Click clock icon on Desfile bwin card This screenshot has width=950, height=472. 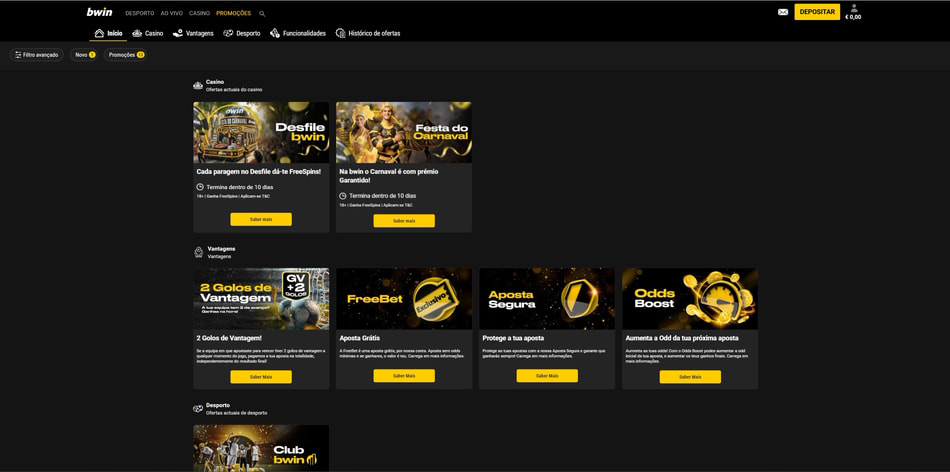pyautogui.click(x=201, y=187)
